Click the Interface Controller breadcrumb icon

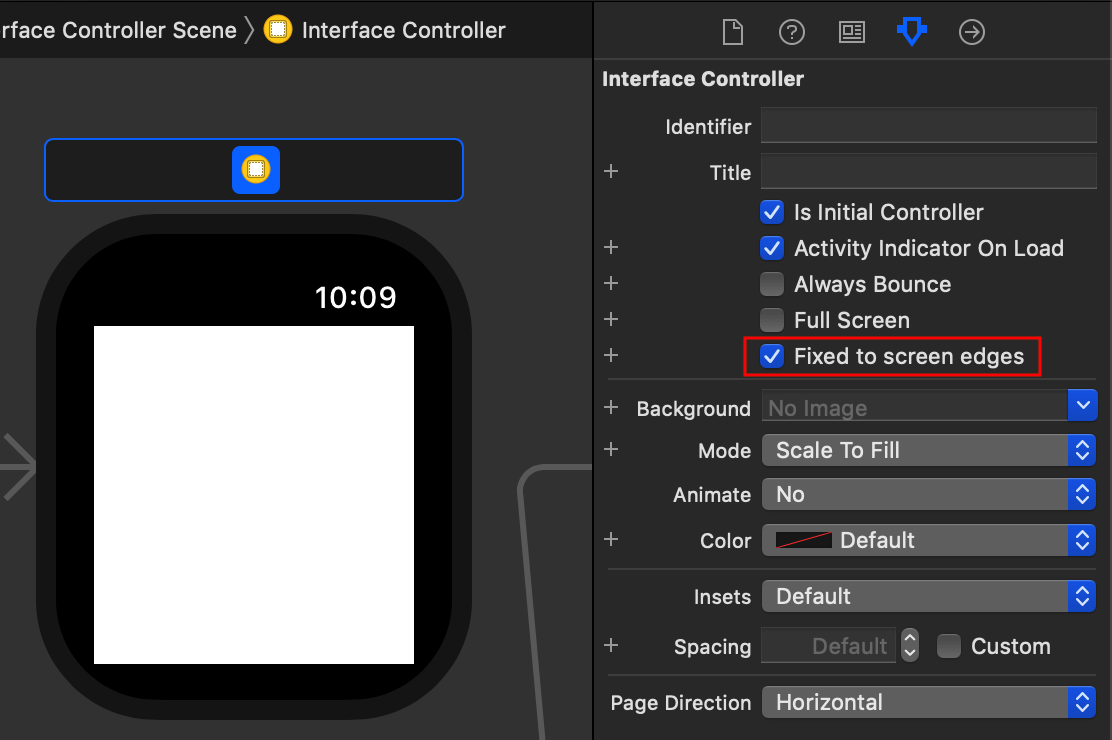278,30
